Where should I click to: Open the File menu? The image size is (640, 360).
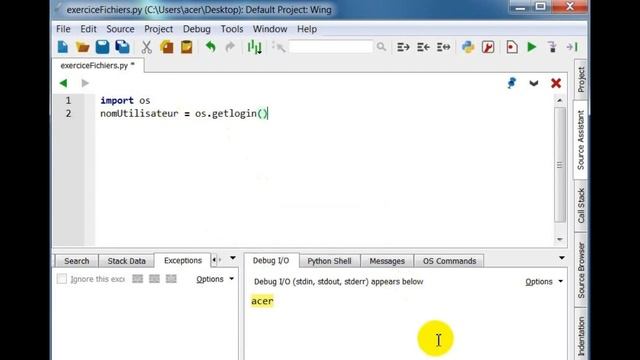tap(63, 29)
